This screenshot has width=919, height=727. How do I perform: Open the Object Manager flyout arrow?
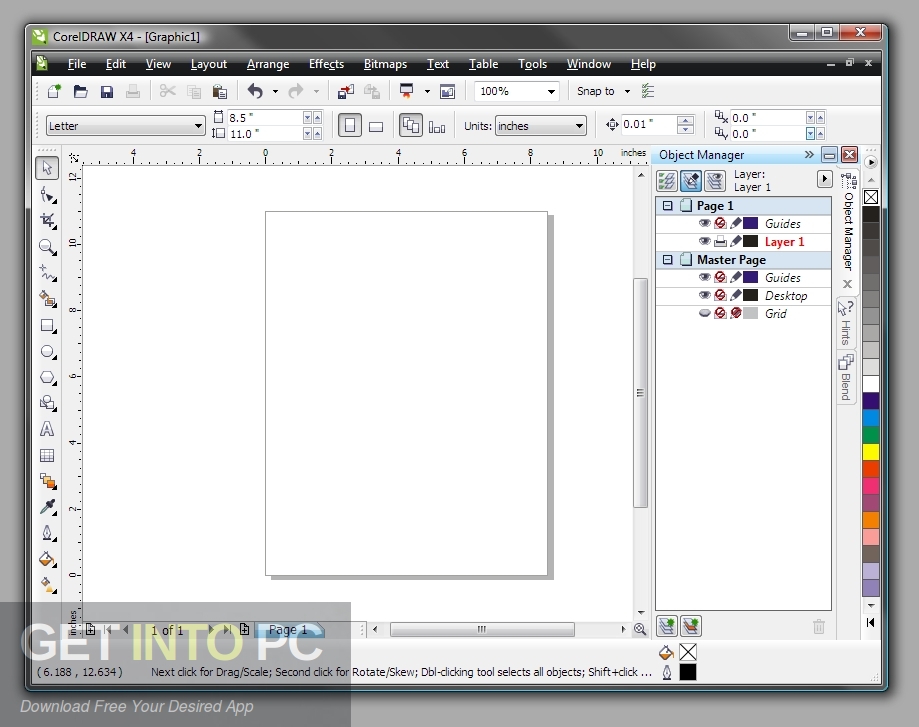click(x=825, y=179)
